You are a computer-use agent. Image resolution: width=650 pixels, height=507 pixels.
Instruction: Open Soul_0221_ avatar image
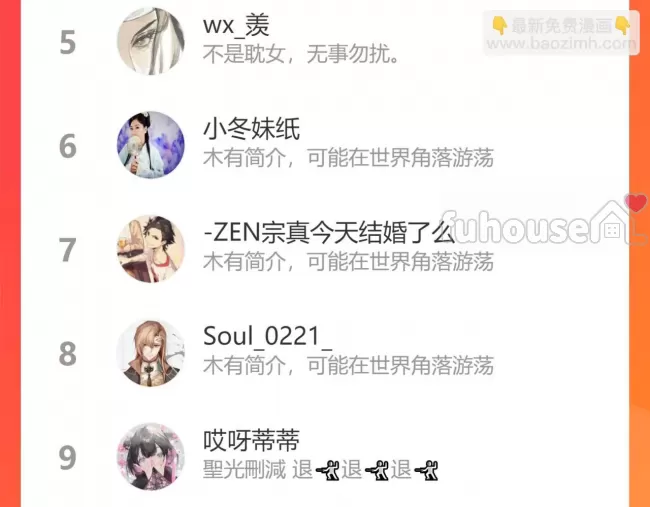pyautogui.click(x=150, y=353)
